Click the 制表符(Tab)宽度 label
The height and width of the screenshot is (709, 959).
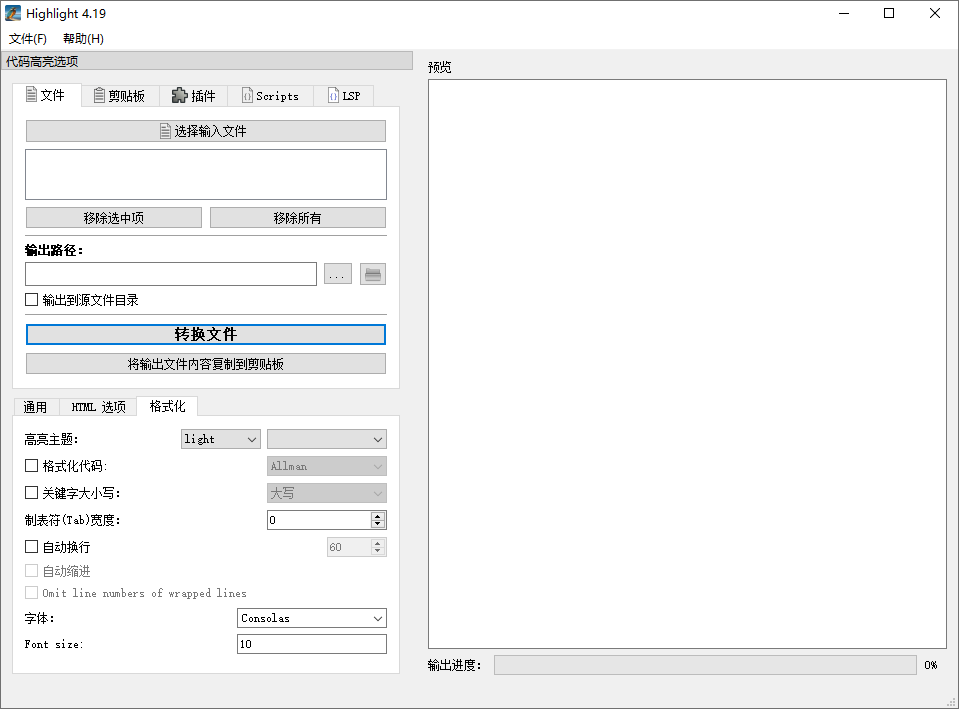click(x=72, y=520)
